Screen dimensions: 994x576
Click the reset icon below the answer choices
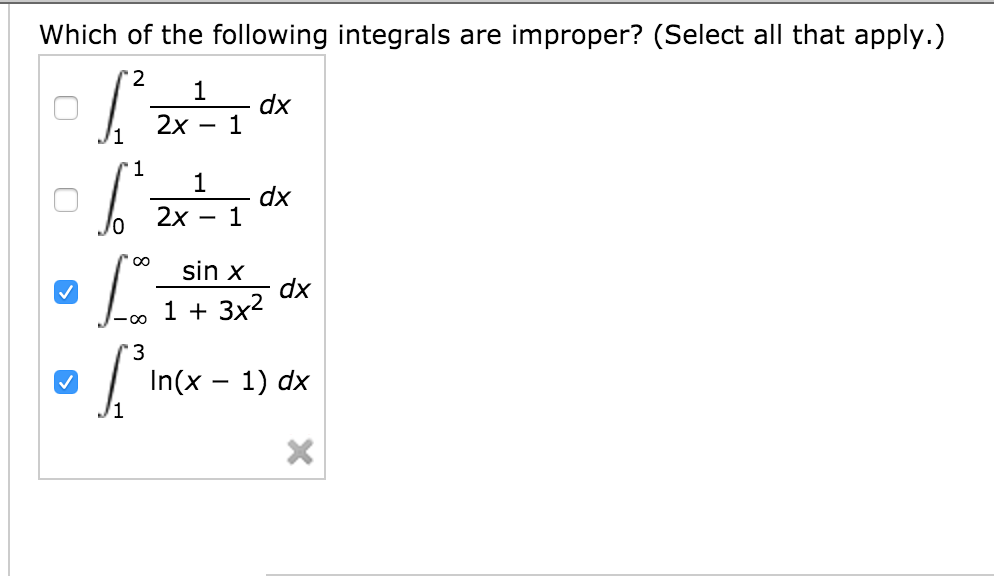(x=299, y=452)
